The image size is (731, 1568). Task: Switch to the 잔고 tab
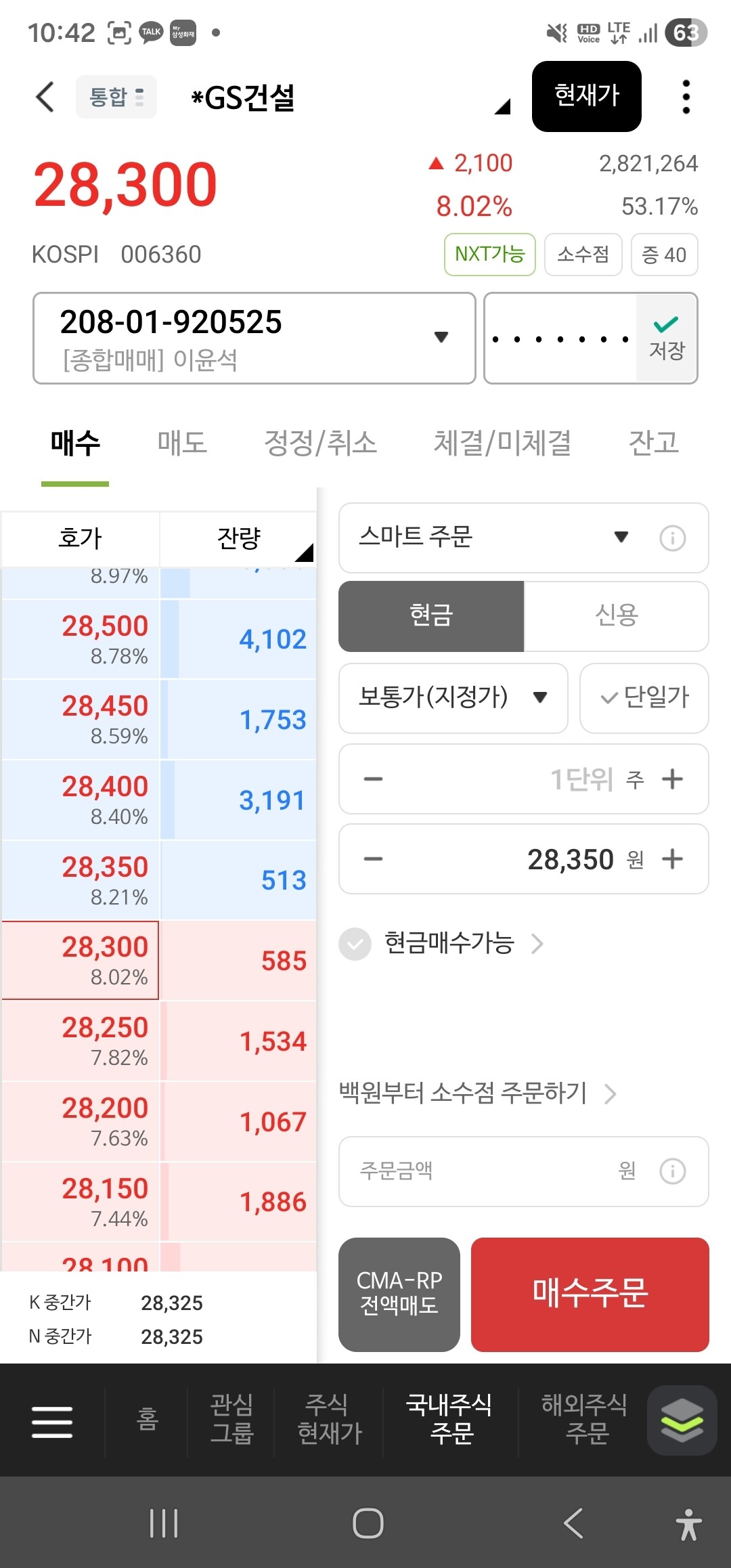click(654, 443)
